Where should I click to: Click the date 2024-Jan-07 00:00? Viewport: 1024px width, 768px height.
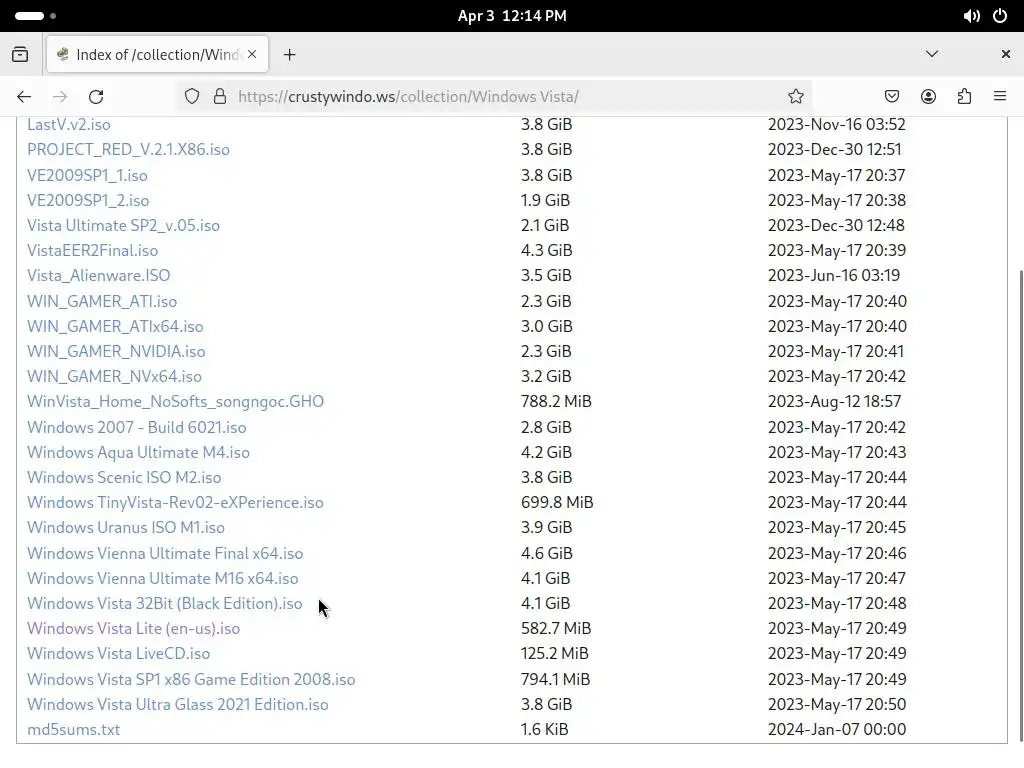click(837, 729)
